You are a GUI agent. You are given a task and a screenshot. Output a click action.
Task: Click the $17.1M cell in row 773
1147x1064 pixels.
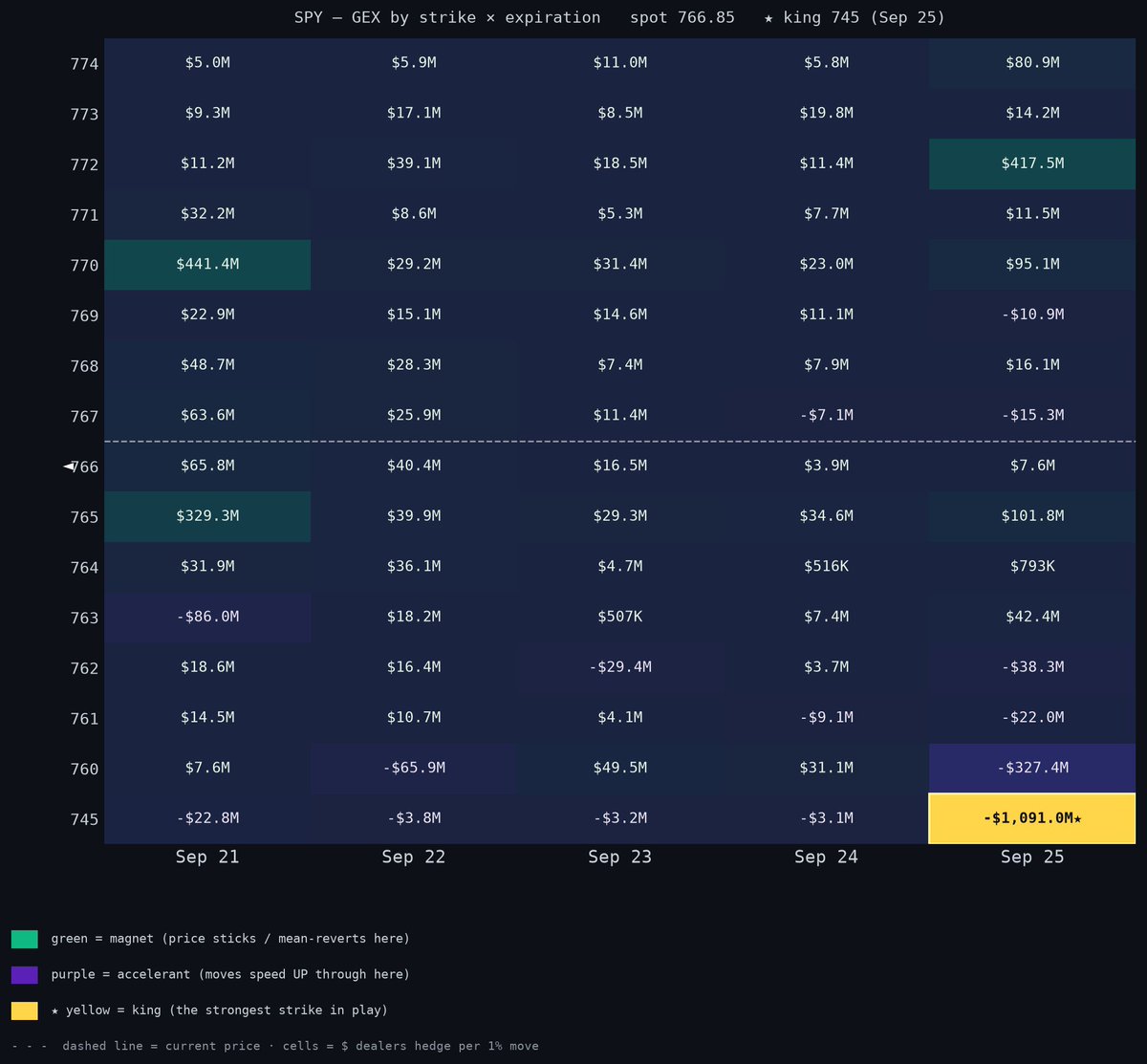click(x=414, y=114)
